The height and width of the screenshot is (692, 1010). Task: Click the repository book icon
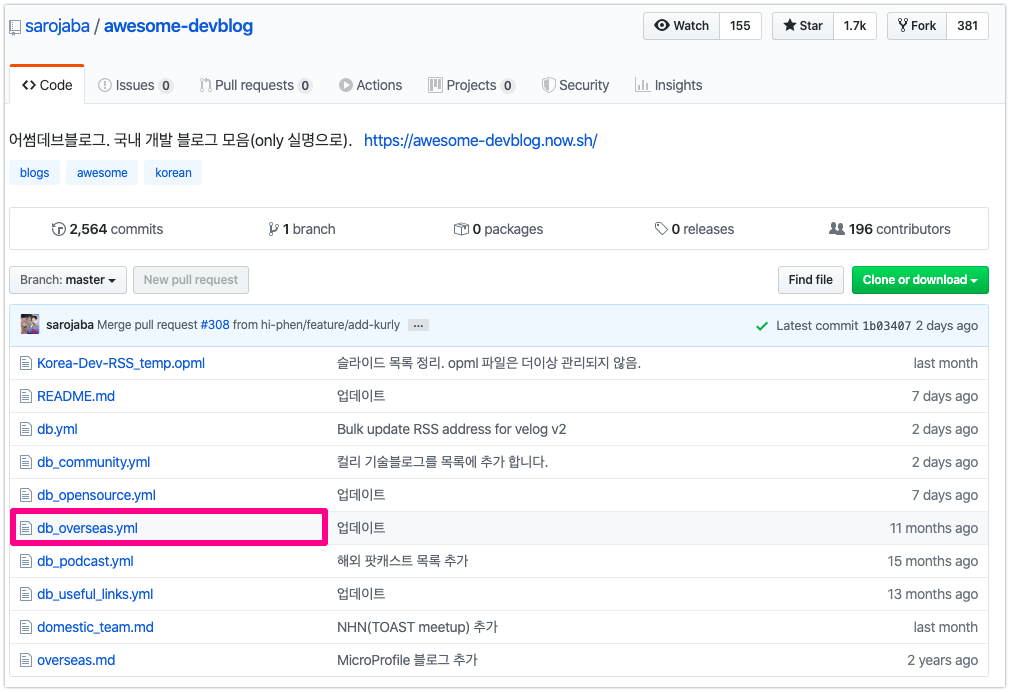[15, 27]
